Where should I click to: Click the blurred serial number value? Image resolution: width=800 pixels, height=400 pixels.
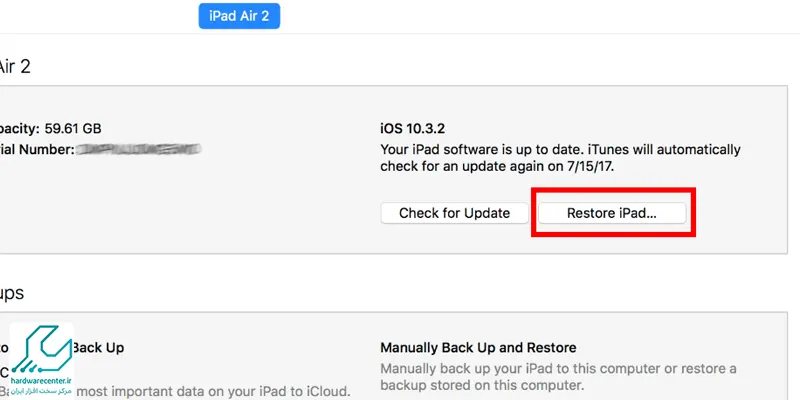pyautogui.click(x=139, y=149)
